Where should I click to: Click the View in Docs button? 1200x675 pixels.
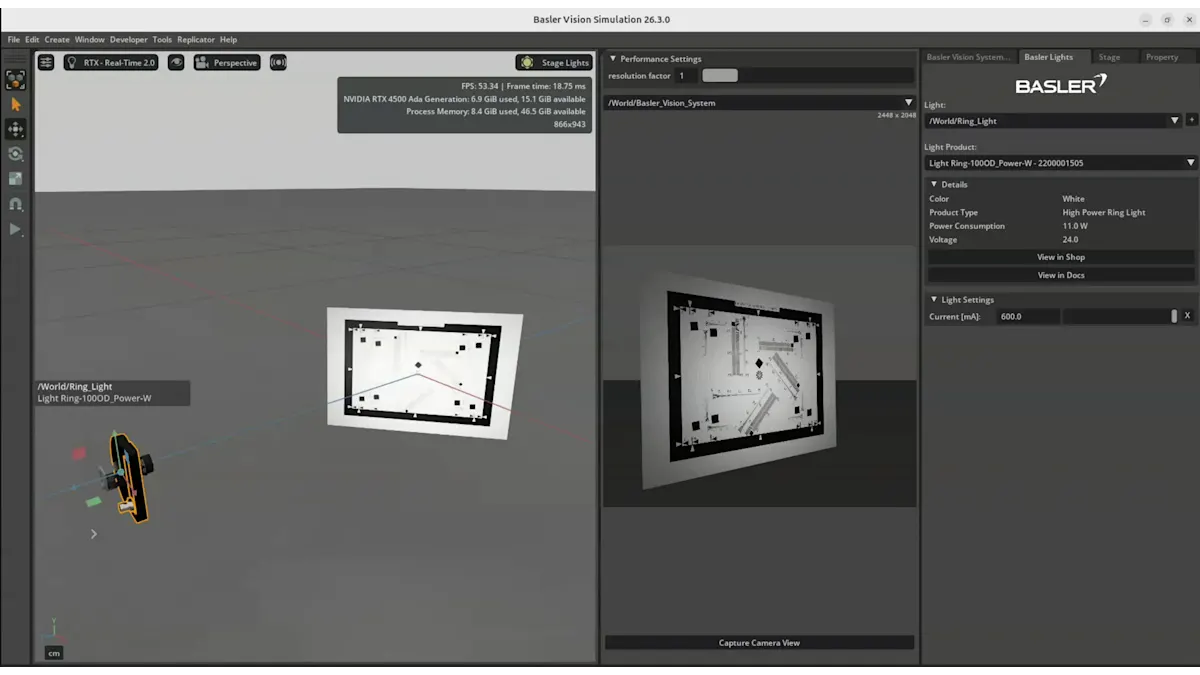tap(1061, 275)
